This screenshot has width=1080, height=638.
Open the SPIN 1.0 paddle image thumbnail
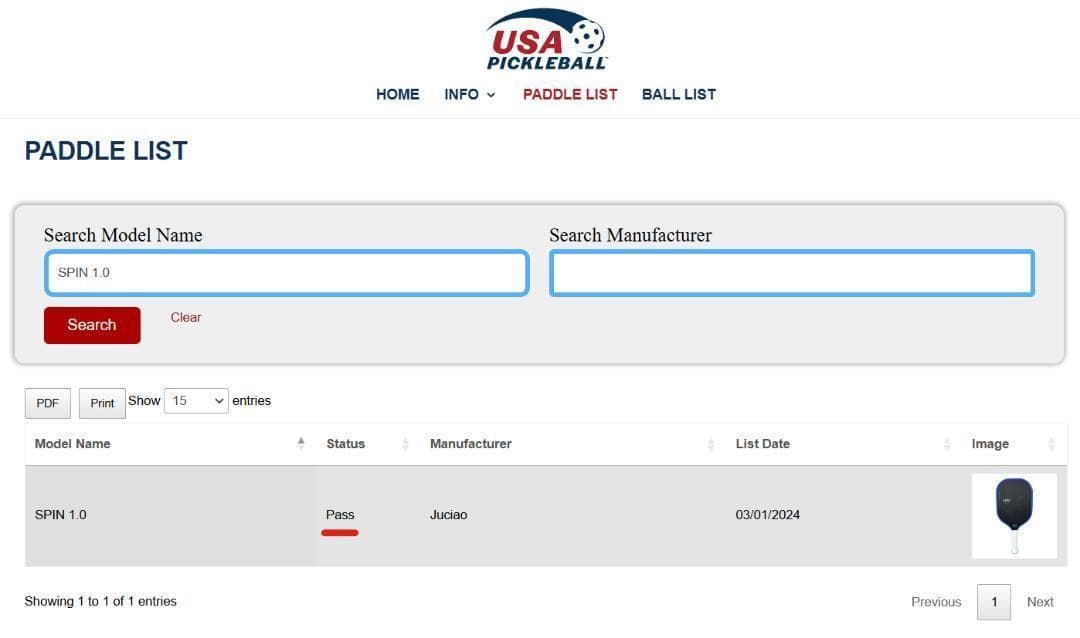point(1014,515)
